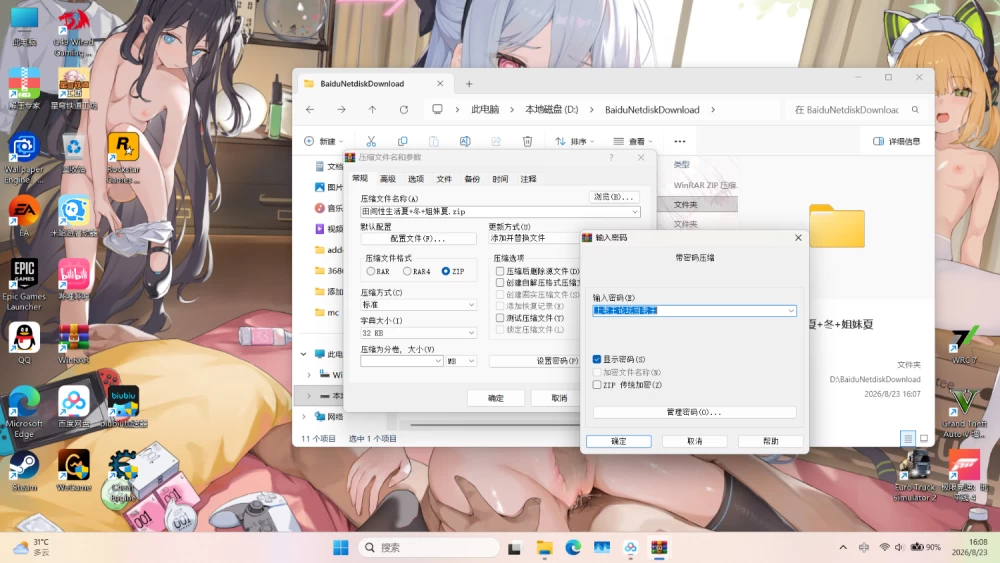Launch Steam from the desktop
The width and height of the screenshot is (1000, 563).
click(24, 471)
